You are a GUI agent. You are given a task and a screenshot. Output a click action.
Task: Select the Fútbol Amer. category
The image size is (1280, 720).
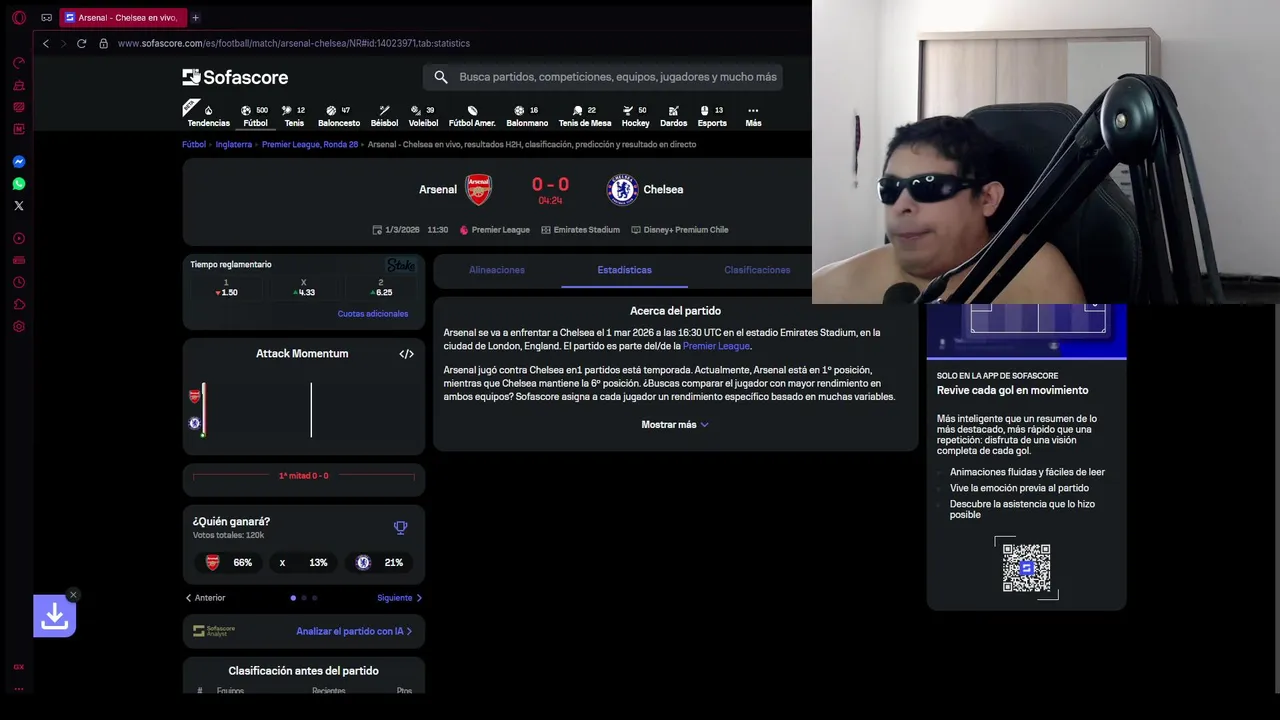pos(472,116)
